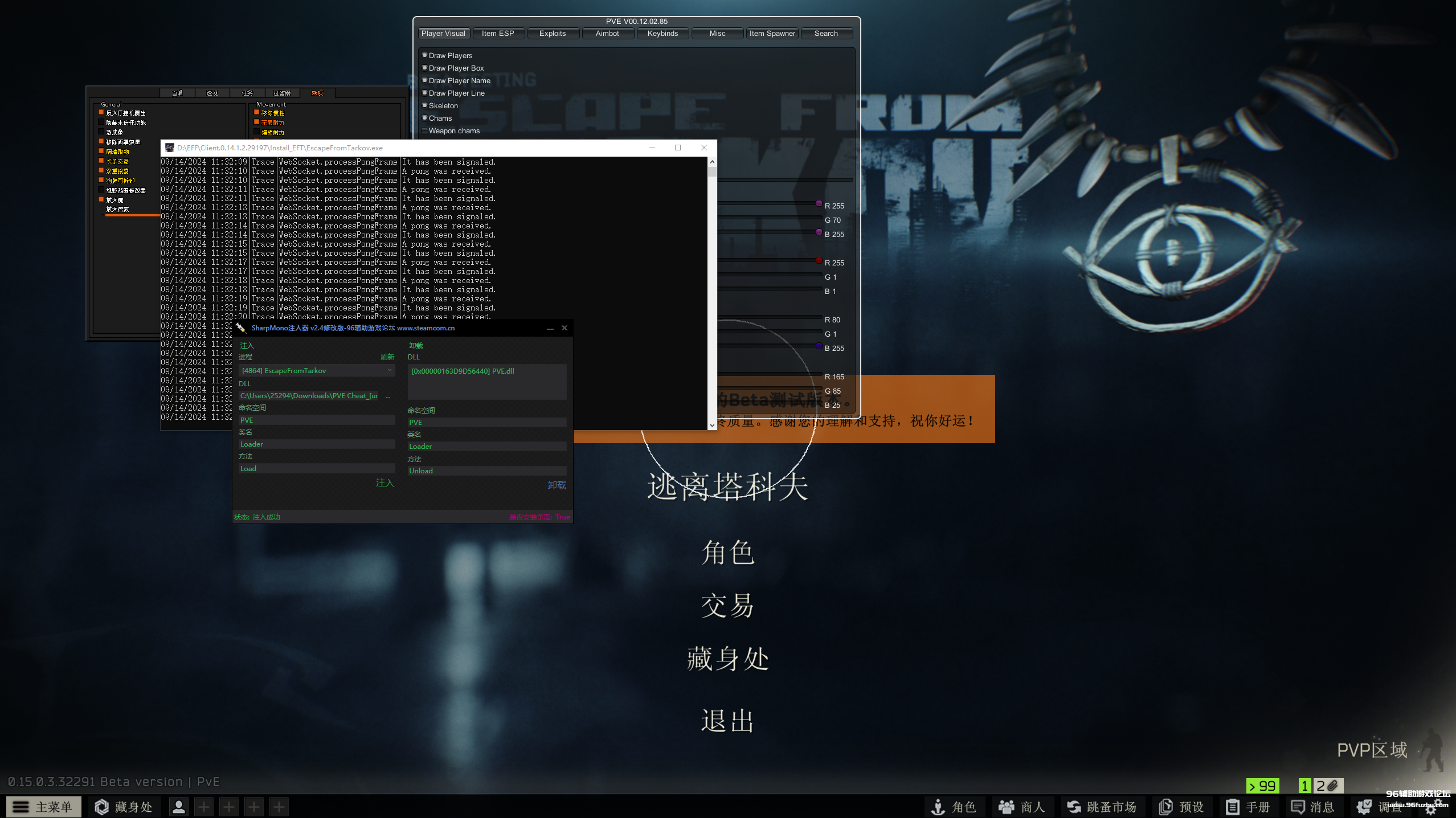Open the 主菜单 hamburger menu icon
Screen dimensions: 1456x818
(x=21, y=807)
